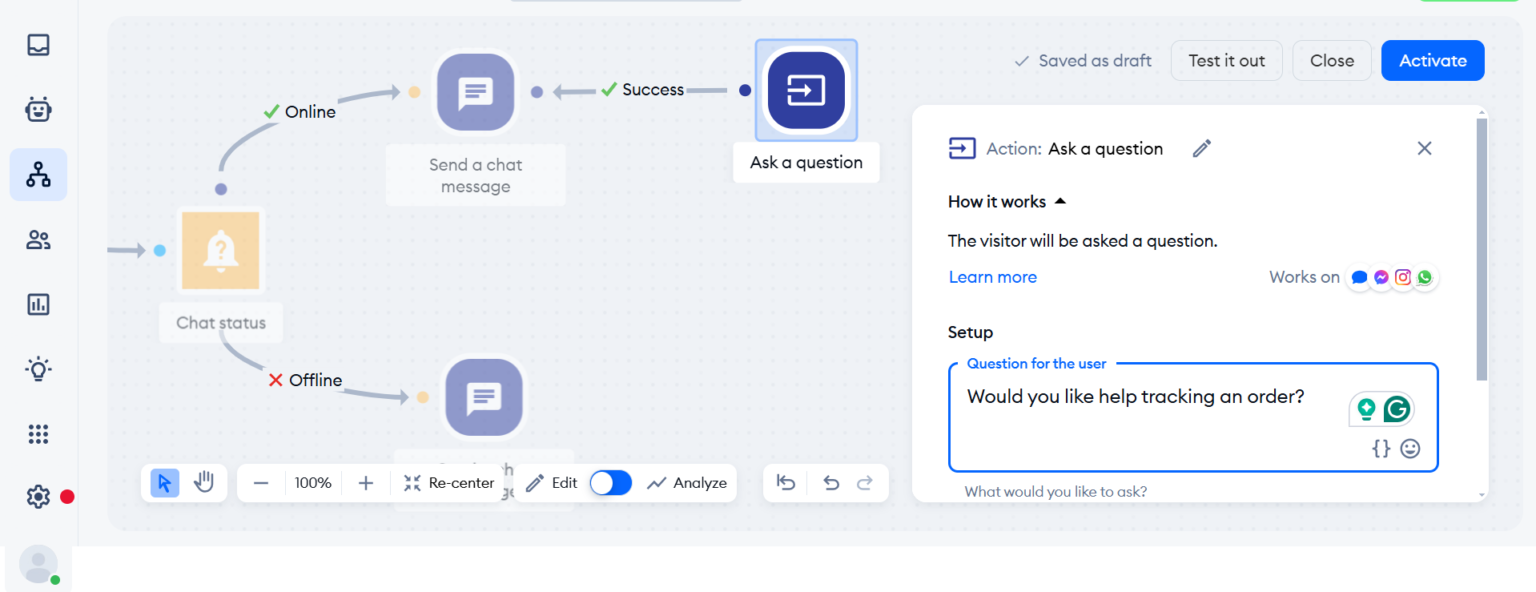Select the automation flows icon in sidebar

pos(38,174)
